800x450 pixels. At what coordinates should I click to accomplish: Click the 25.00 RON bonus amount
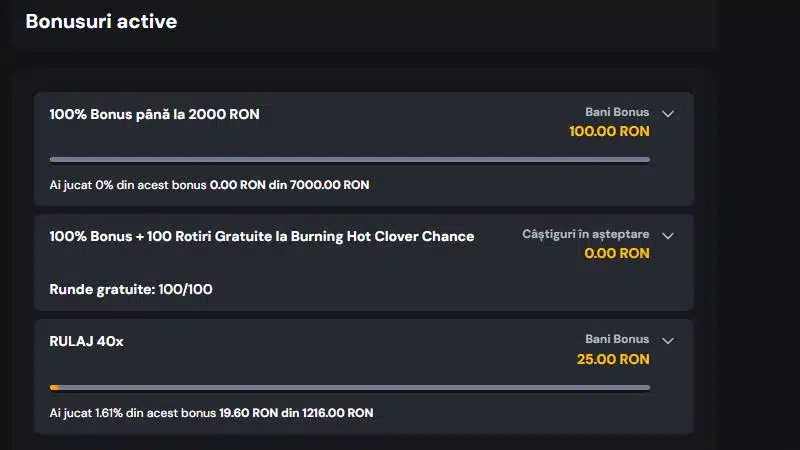click(x=613, y=359)
